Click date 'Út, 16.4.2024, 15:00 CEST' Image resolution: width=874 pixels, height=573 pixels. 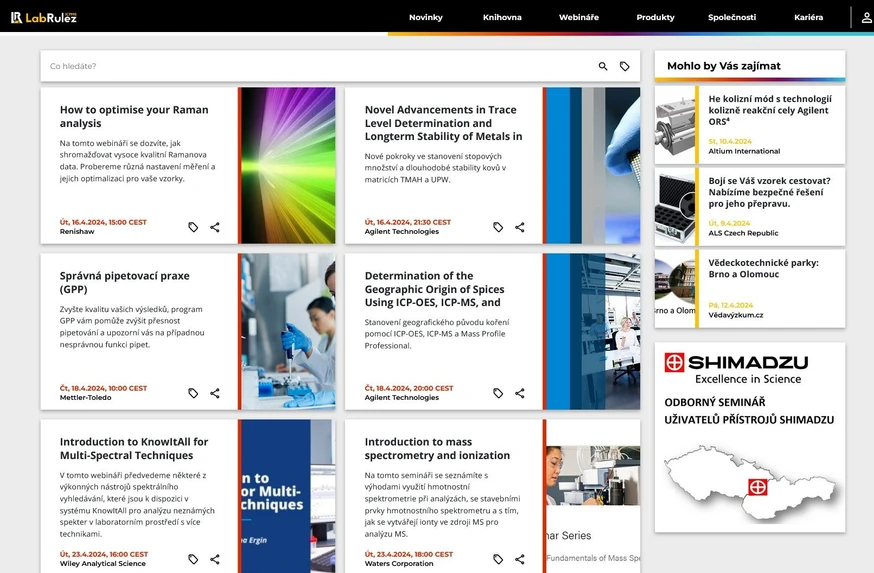[103, 222]
